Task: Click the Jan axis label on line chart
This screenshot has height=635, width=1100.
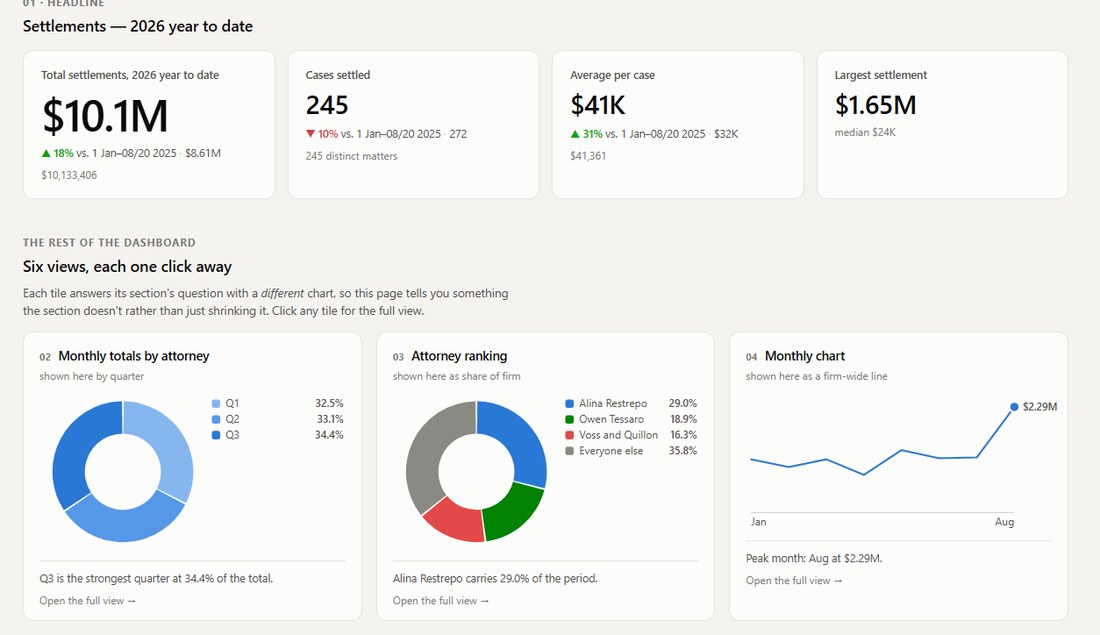Action: coord(758,522)
